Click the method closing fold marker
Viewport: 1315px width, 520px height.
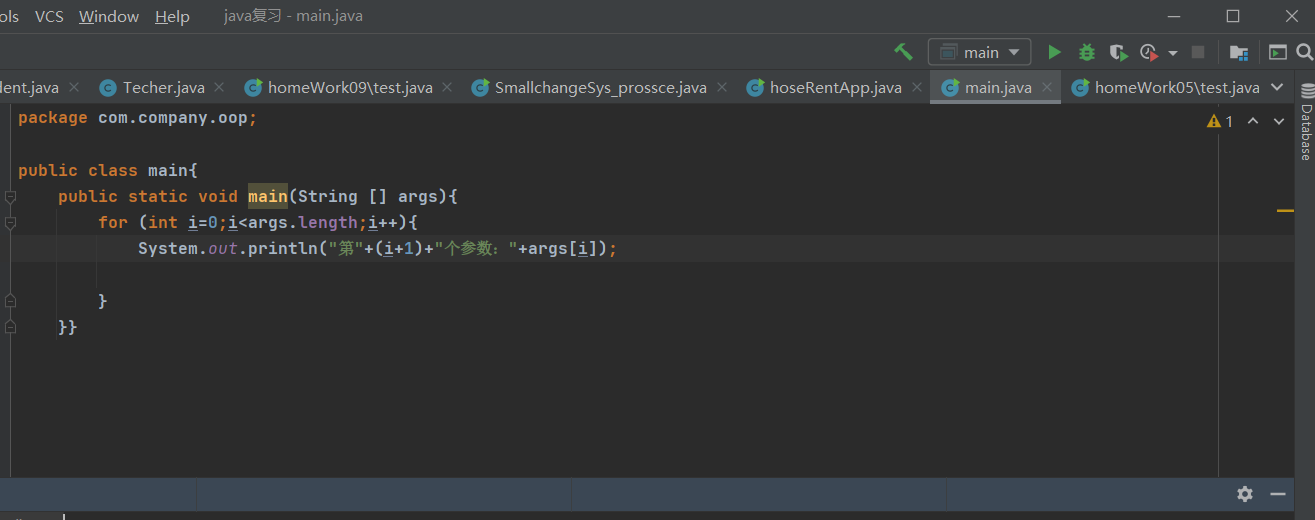pyautogui.click(x=10, y=327)
